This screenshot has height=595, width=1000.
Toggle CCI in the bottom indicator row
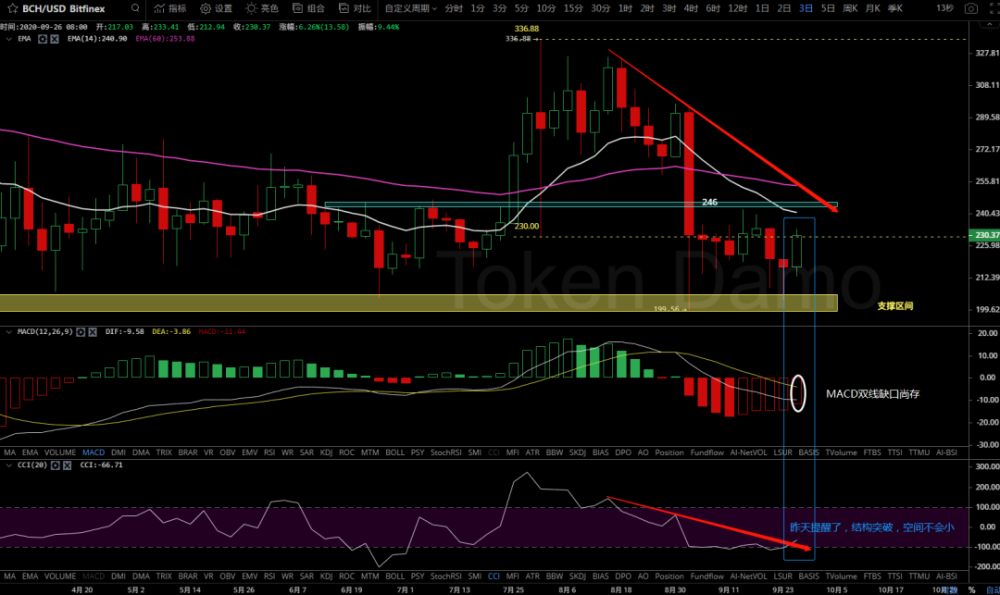tap(494, 576)
